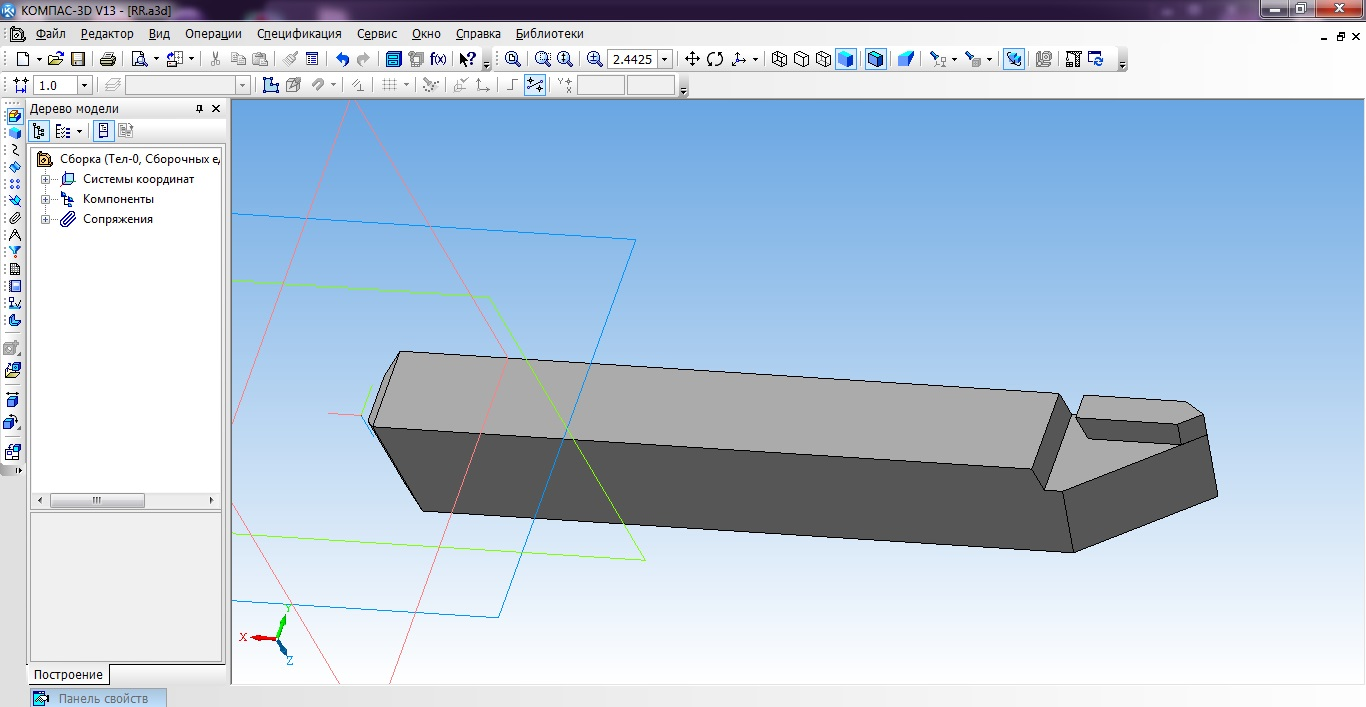
Task: Pin the Дерево модели panel
Action: tap(199, 109)
